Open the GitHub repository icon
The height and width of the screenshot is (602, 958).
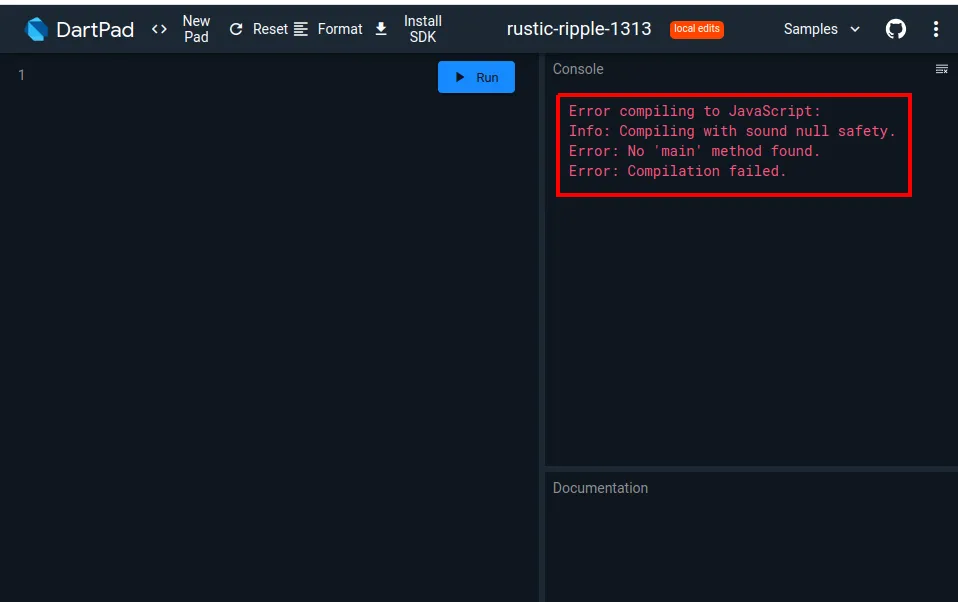[x=896, y=29]
